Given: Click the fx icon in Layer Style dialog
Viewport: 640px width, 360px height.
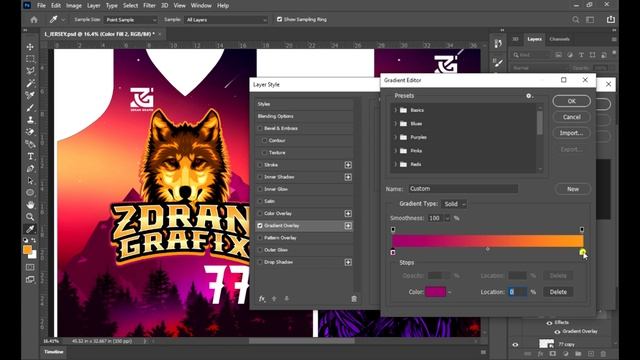Looking at the screenshot, I should point(262,299).
